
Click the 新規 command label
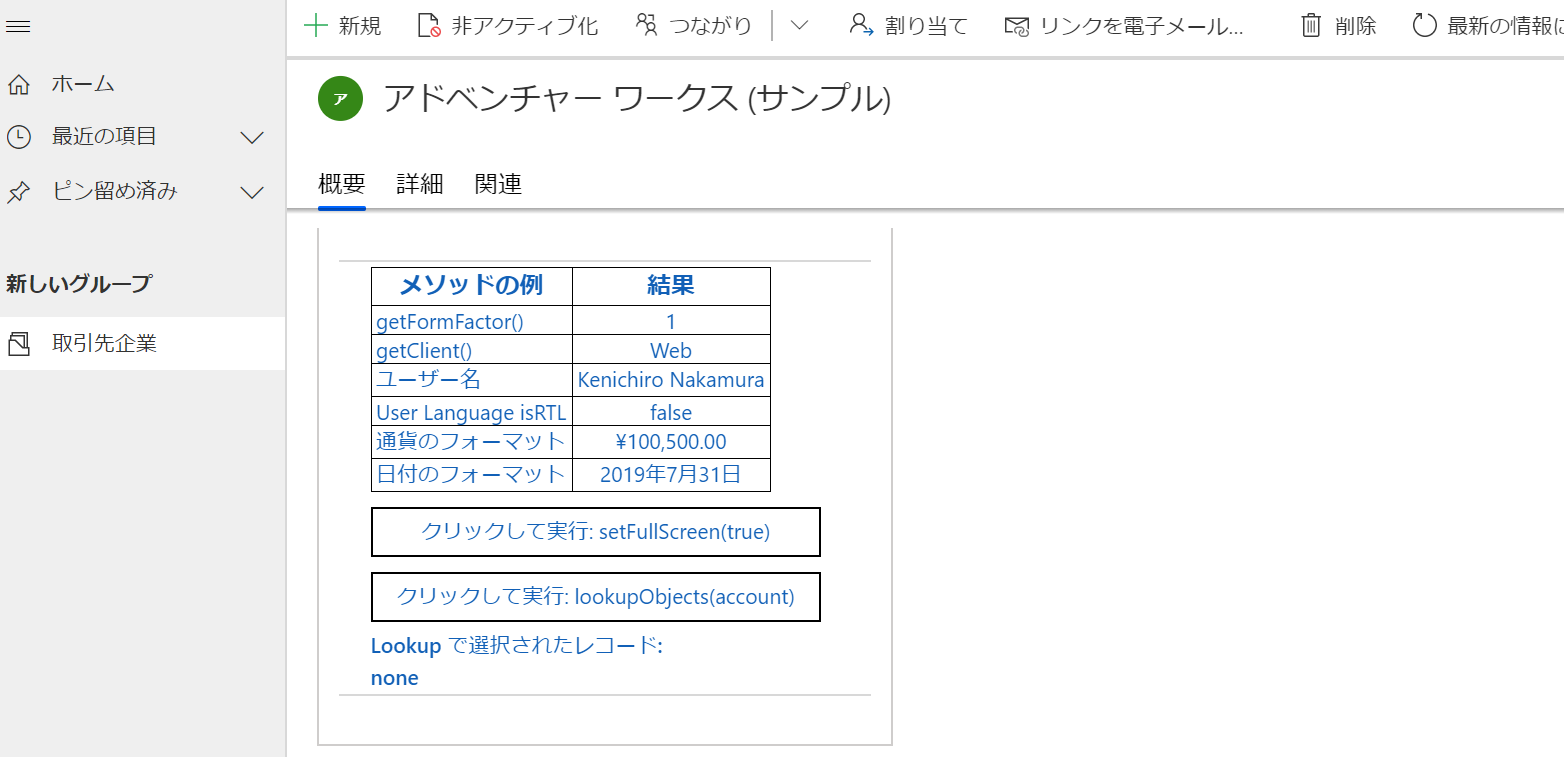click(360, 26)
